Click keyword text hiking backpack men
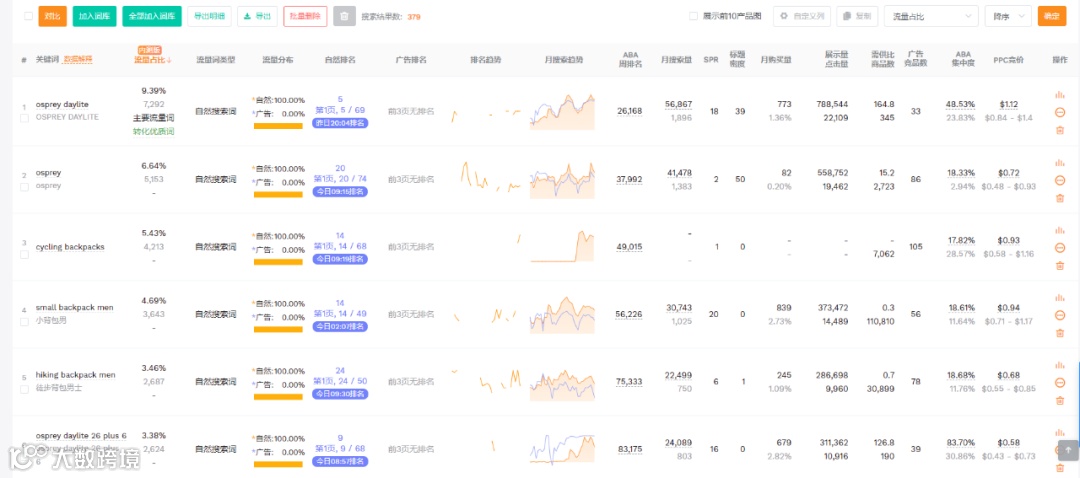Viewport: 1080px width, 478px height. click(x=76, y=375)
